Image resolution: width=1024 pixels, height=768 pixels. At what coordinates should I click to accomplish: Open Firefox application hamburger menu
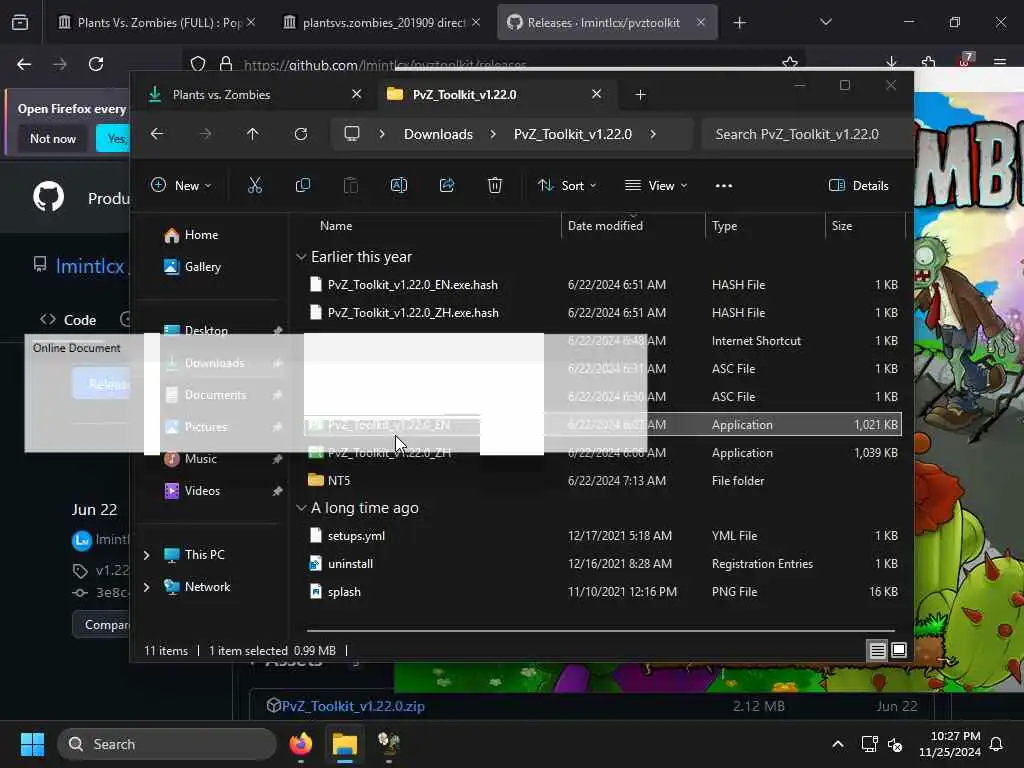(1000, 63)
